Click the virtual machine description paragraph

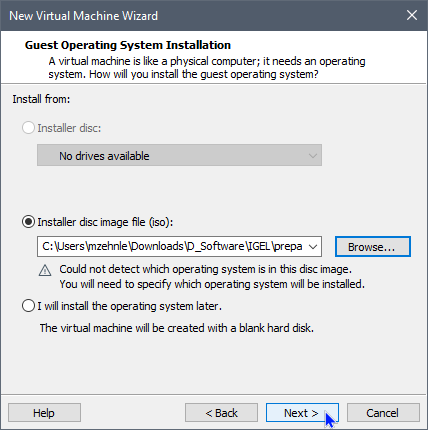point(207,67)
